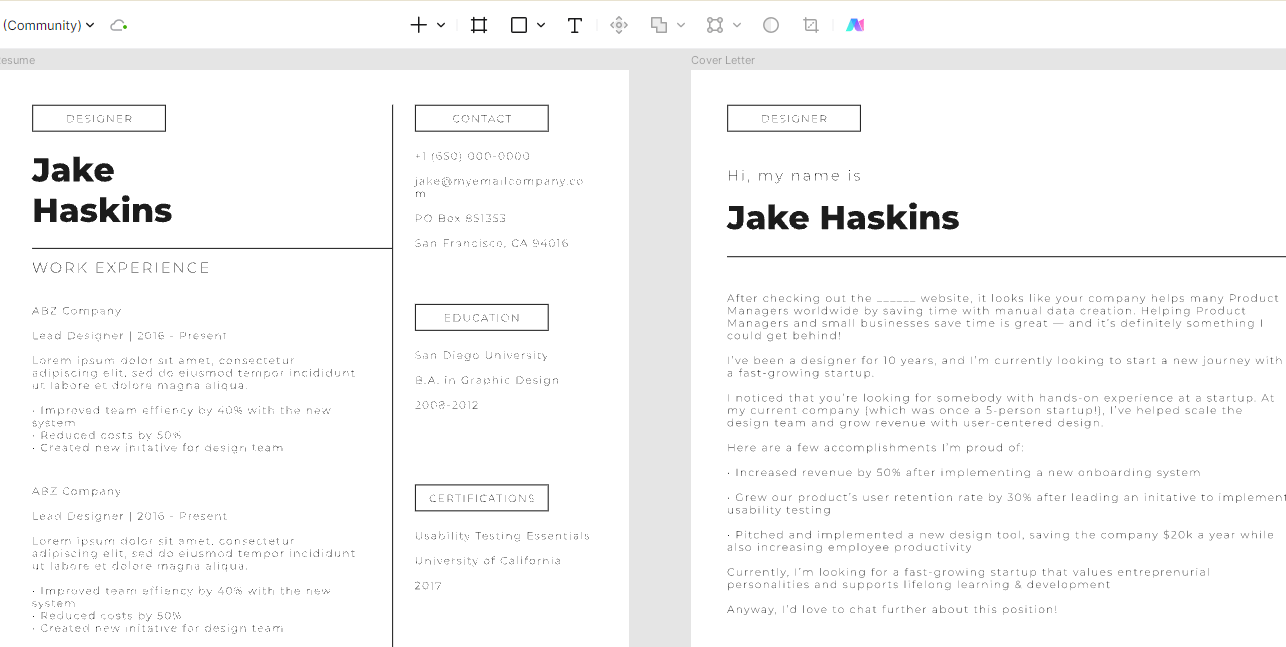Expand the plus tool options chevron
The image size is (1286, 647).
tap(441, 25)
